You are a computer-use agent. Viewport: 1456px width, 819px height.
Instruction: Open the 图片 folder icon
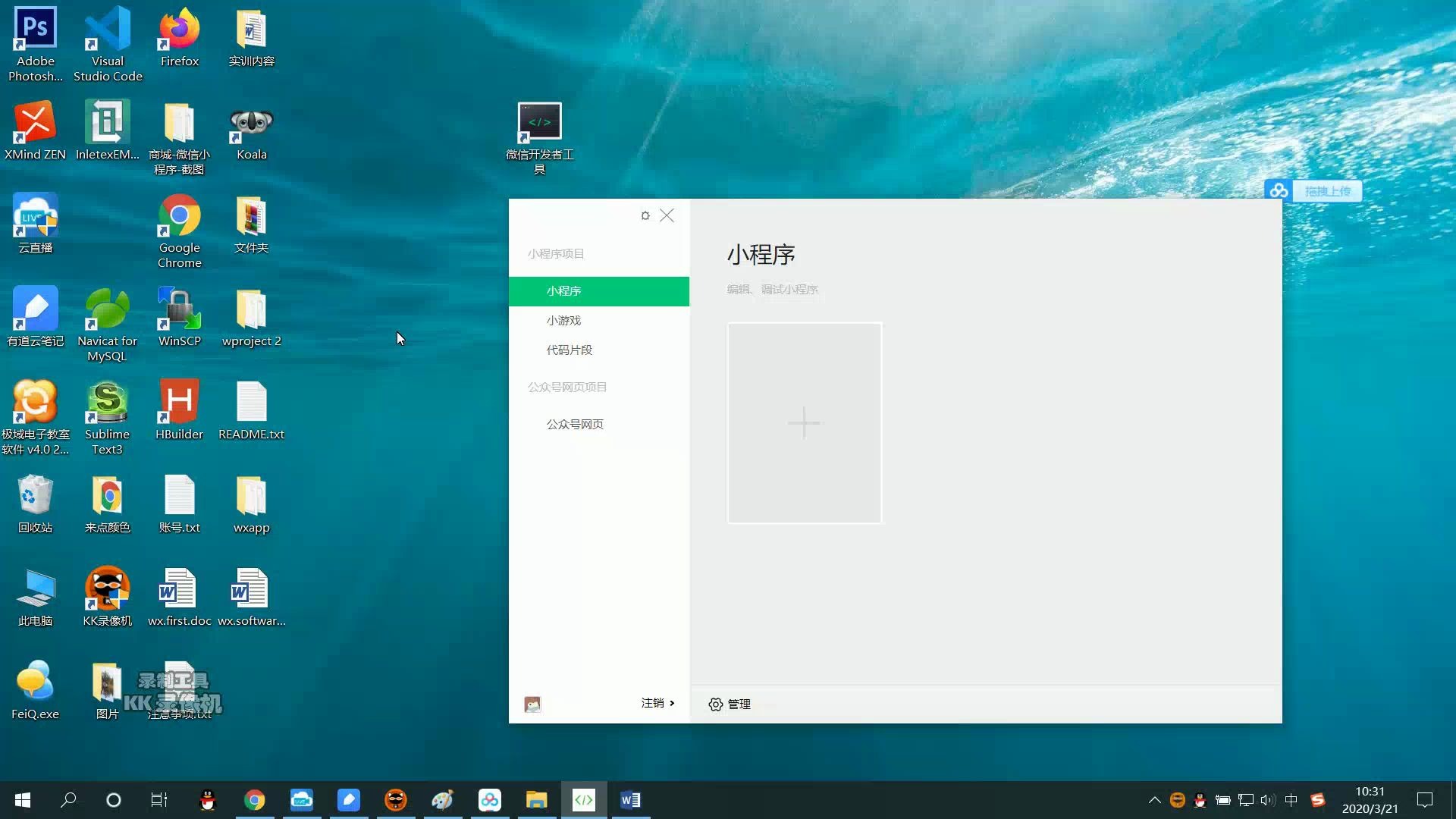click(107, 691)
